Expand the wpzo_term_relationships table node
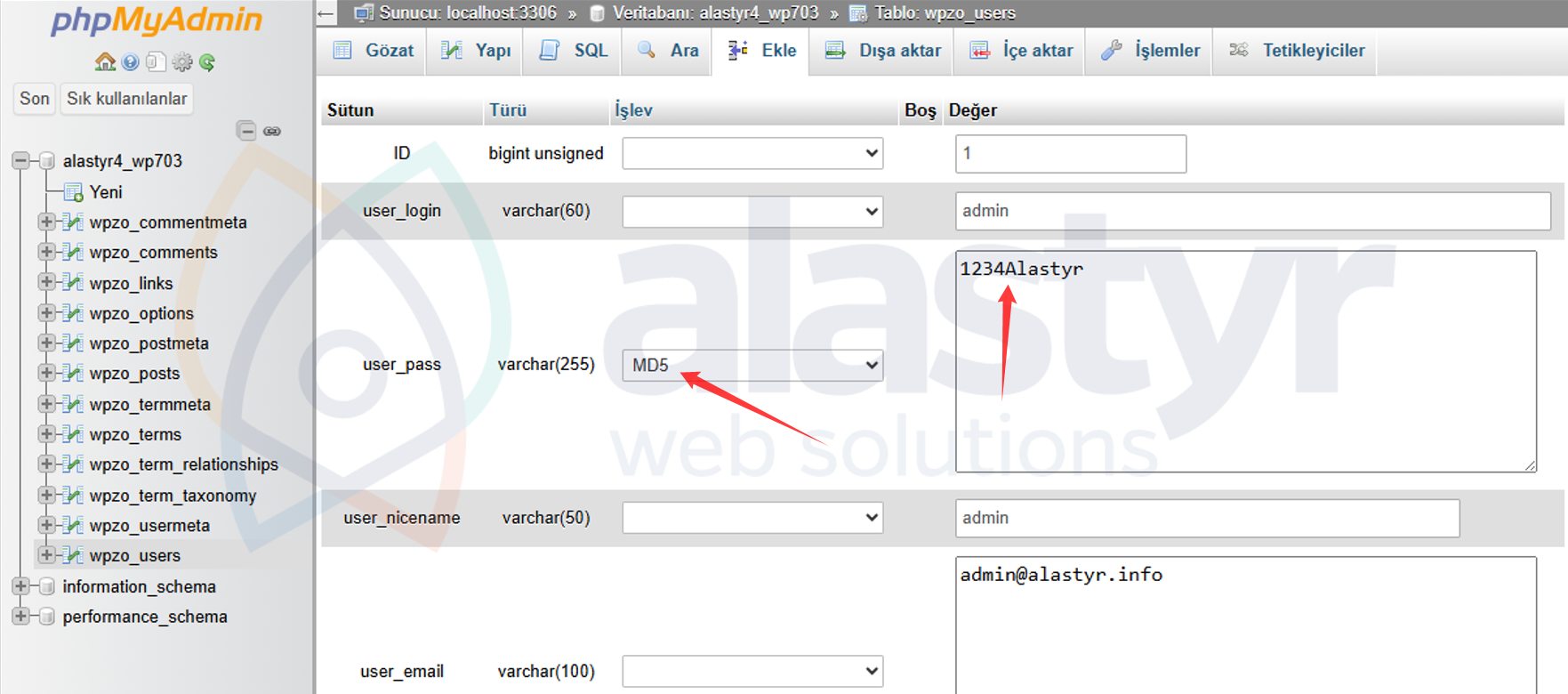The width and height of the screenshot is (1568, 694). pyautogui.click(x=46, y=464)
